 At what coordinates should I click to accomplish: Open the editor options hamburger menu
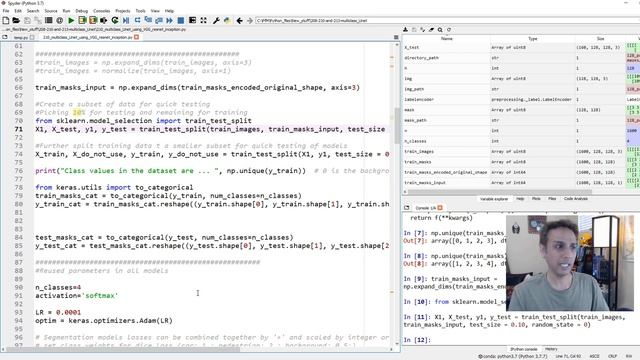click(x=396, y=37)
